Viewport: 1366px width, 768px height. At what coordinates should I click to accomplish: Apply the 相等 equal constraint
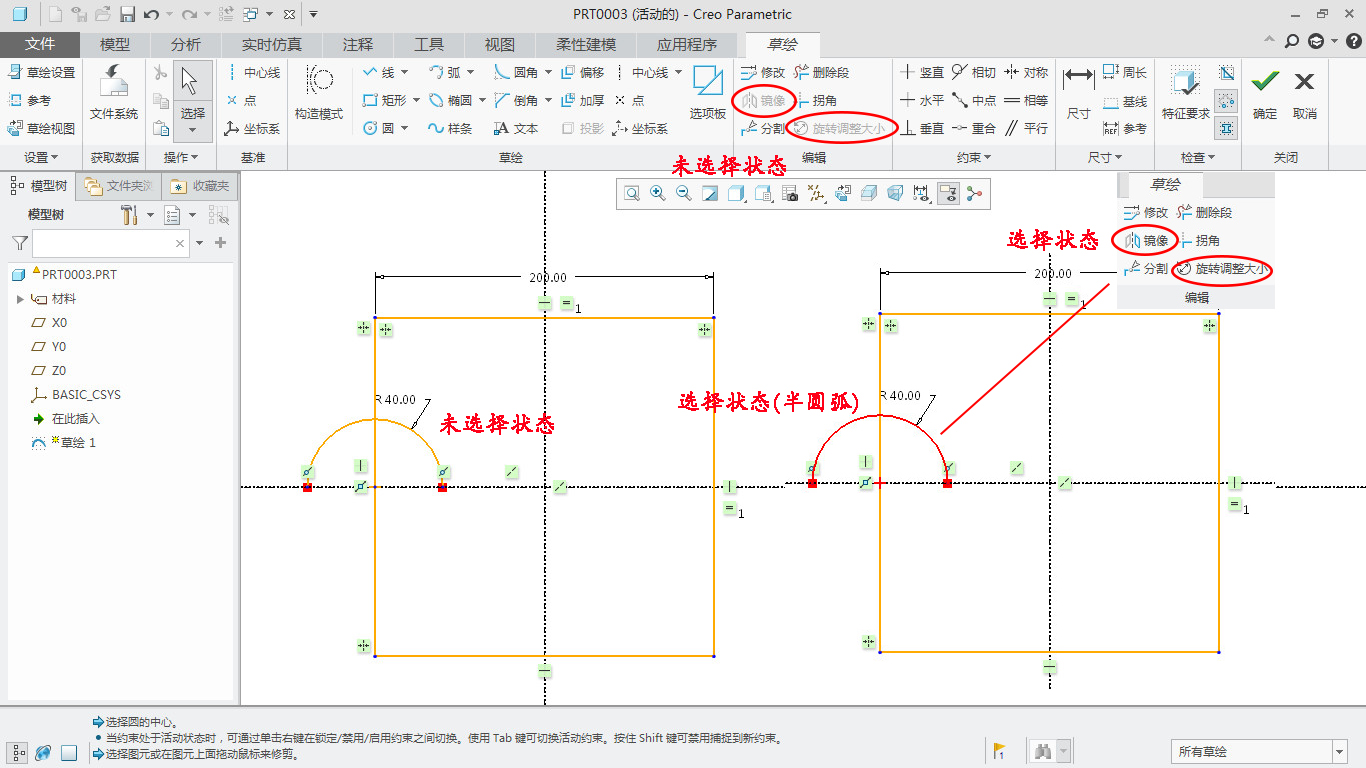1025,100
